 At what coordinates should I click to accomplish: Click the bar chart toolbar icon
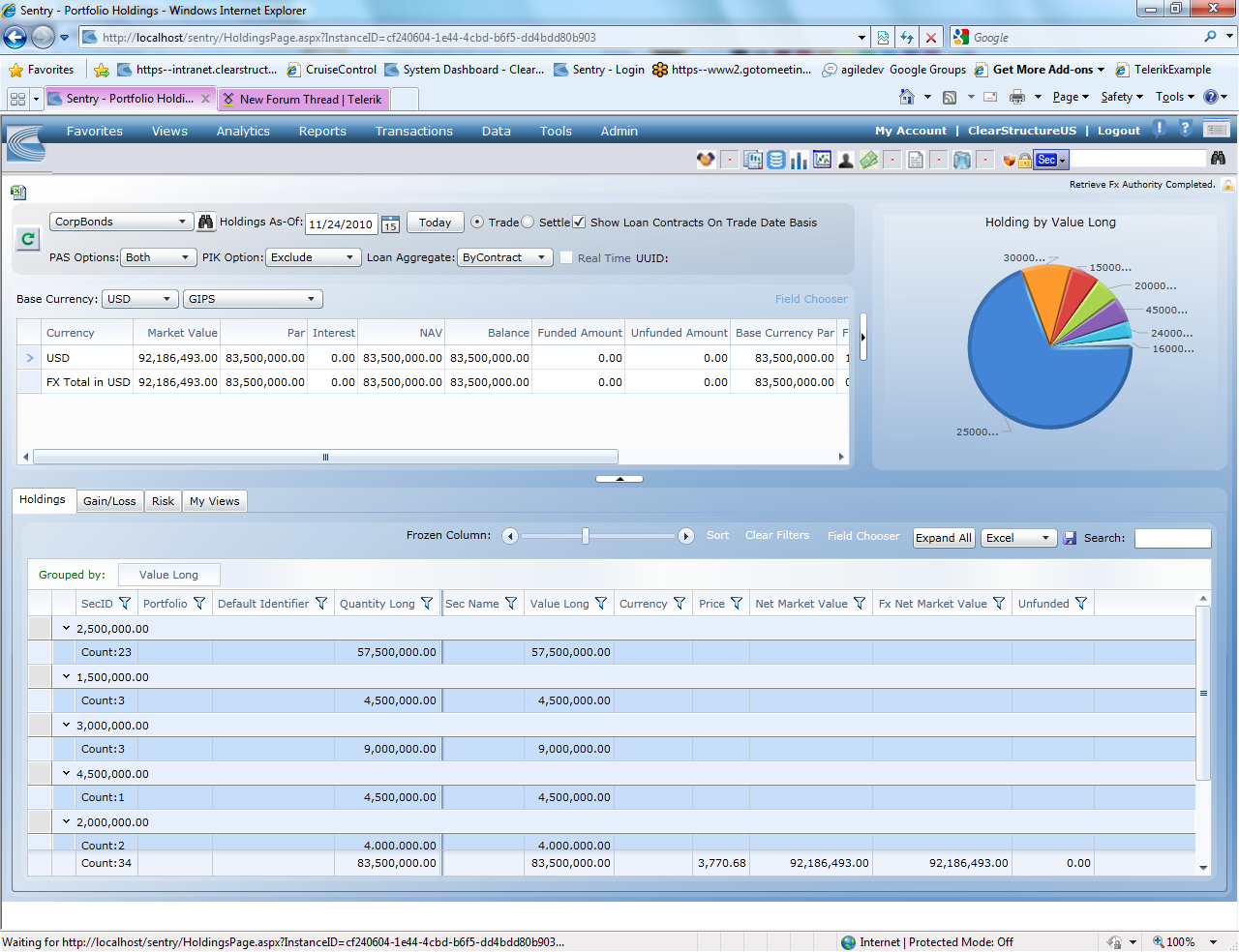point(799,160)
